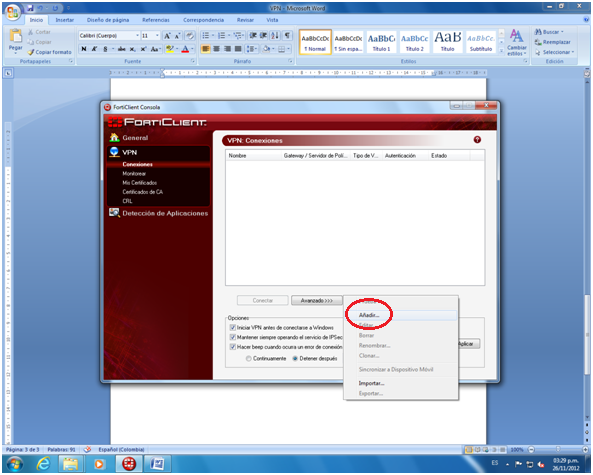Toggle Iniciar VPN antes de conectarse checkbox
This screenshot has width=593, height=475.
tap(233, 328)
